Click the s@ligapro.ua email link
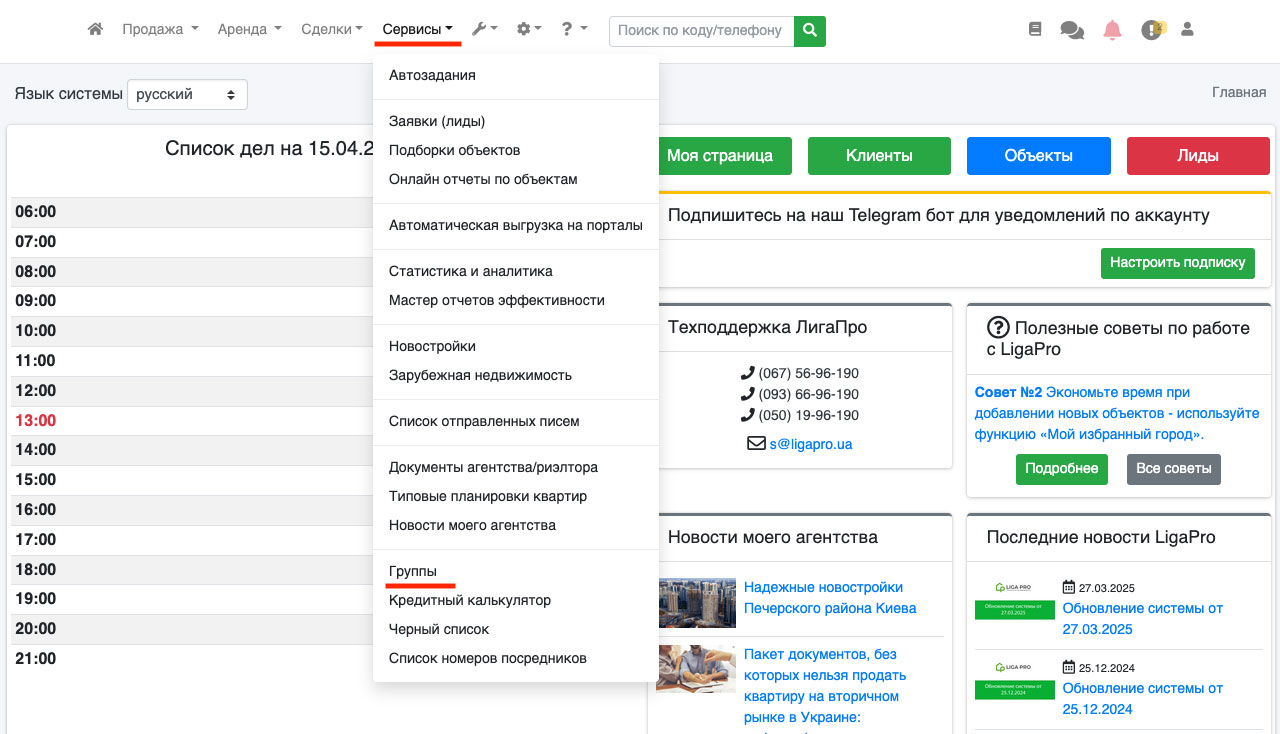Image resolution: width=1280 pixels, height=734 pixels. (x=810, y=444)
